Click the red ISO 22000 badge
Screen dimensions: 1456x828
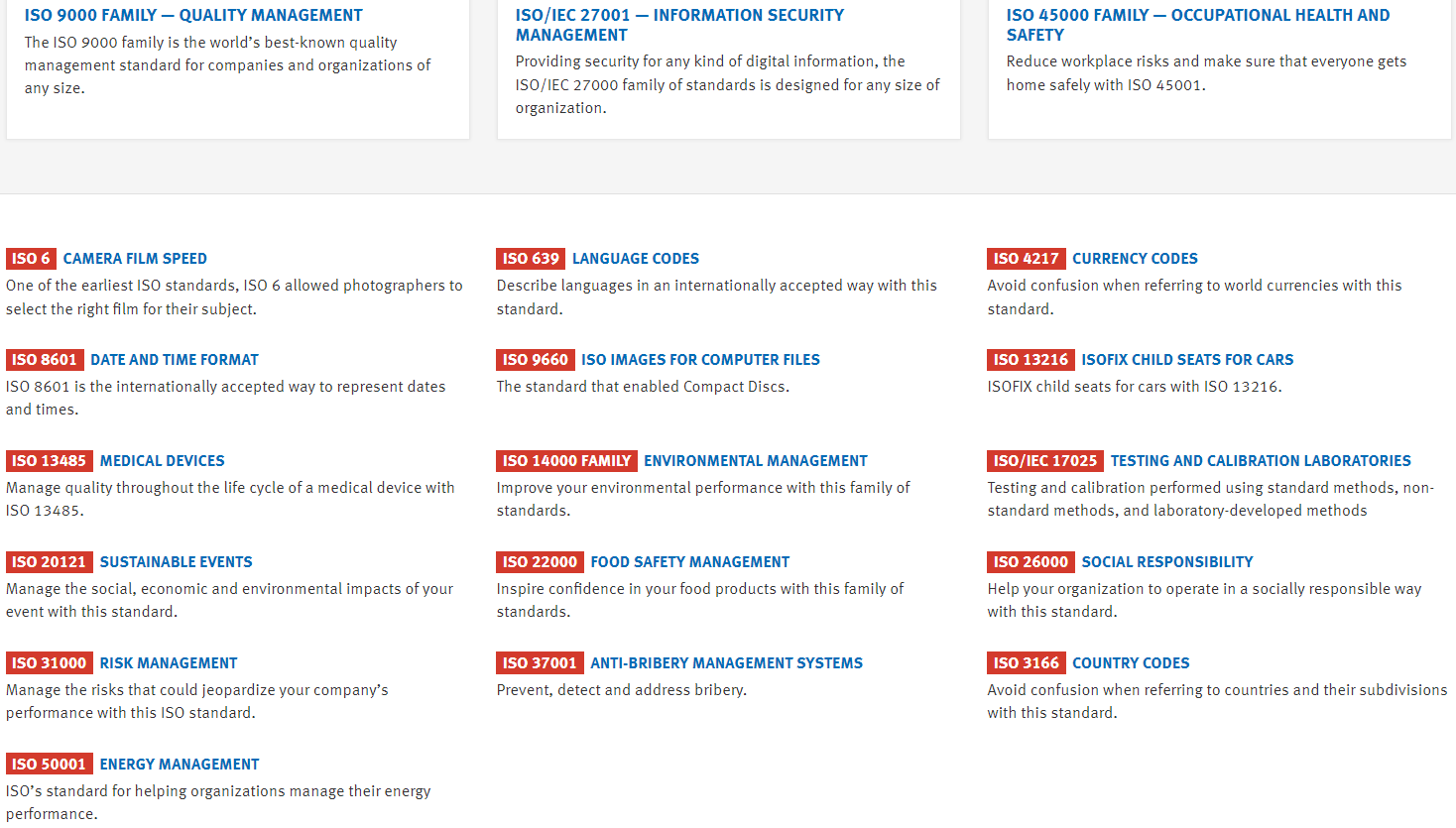tap(541, 562)
